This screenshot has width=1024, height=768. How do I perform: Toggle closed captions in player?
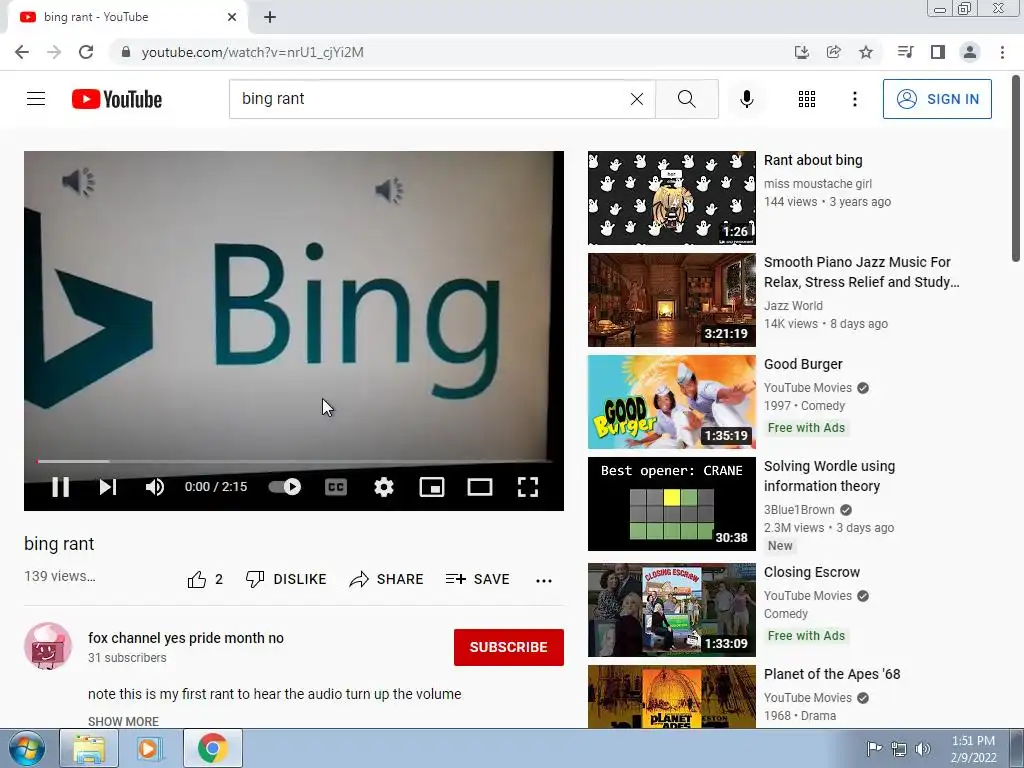336,487
